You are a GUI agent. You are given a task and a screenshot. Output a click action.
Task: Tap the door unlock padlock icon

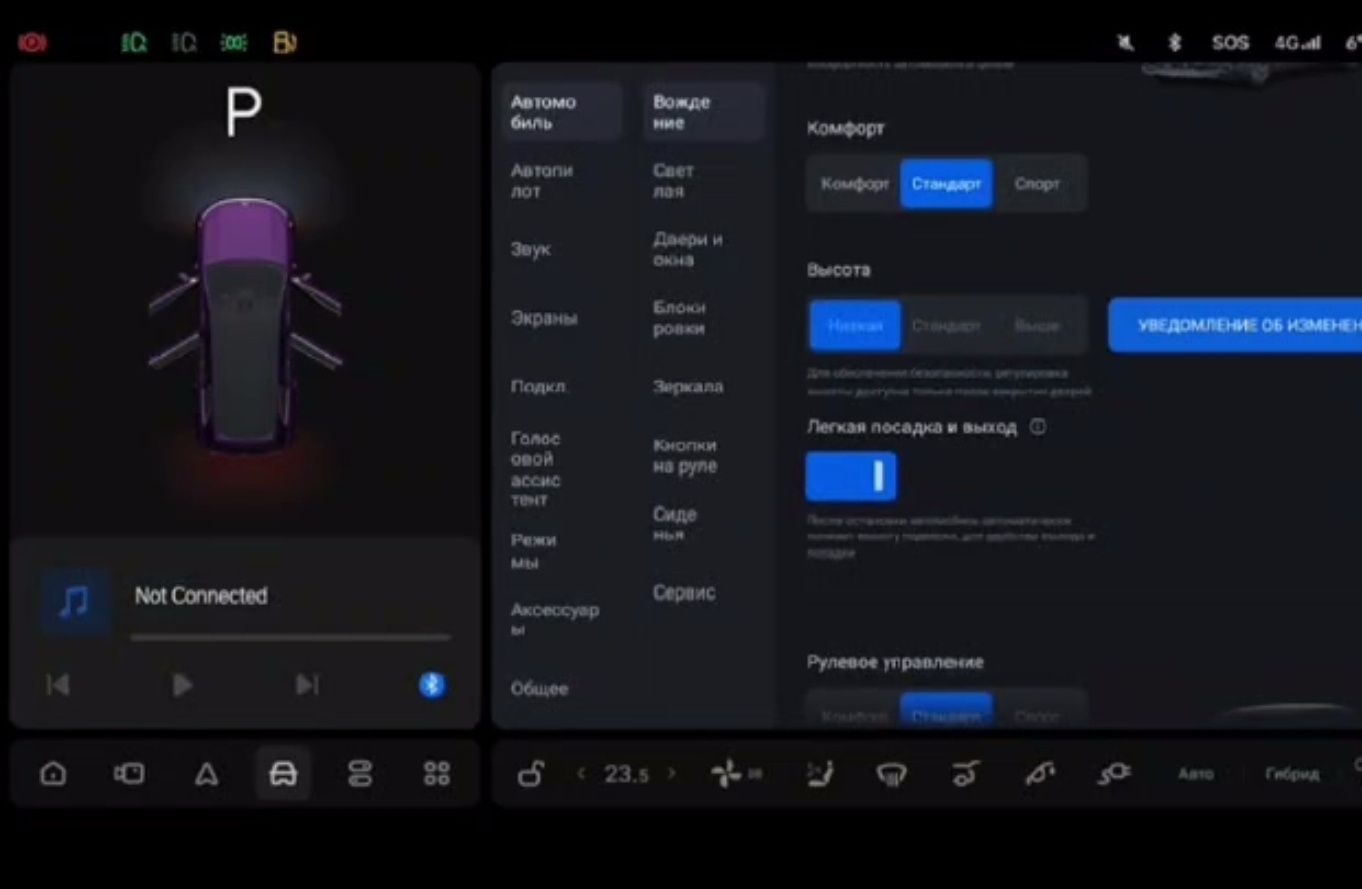[530, 773]
